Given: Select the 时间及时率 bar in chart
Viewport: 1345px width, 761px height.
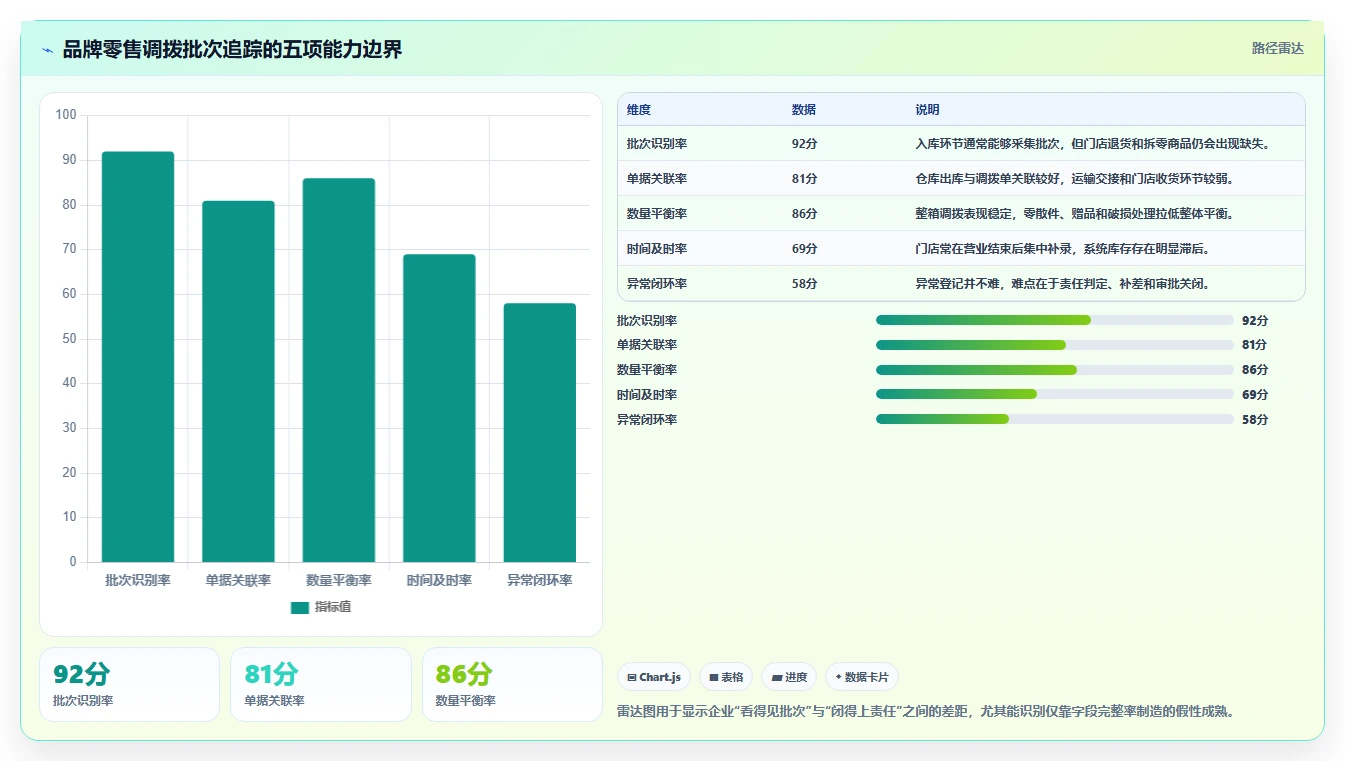Looking at the screenshot, I should tap(439, 408).
